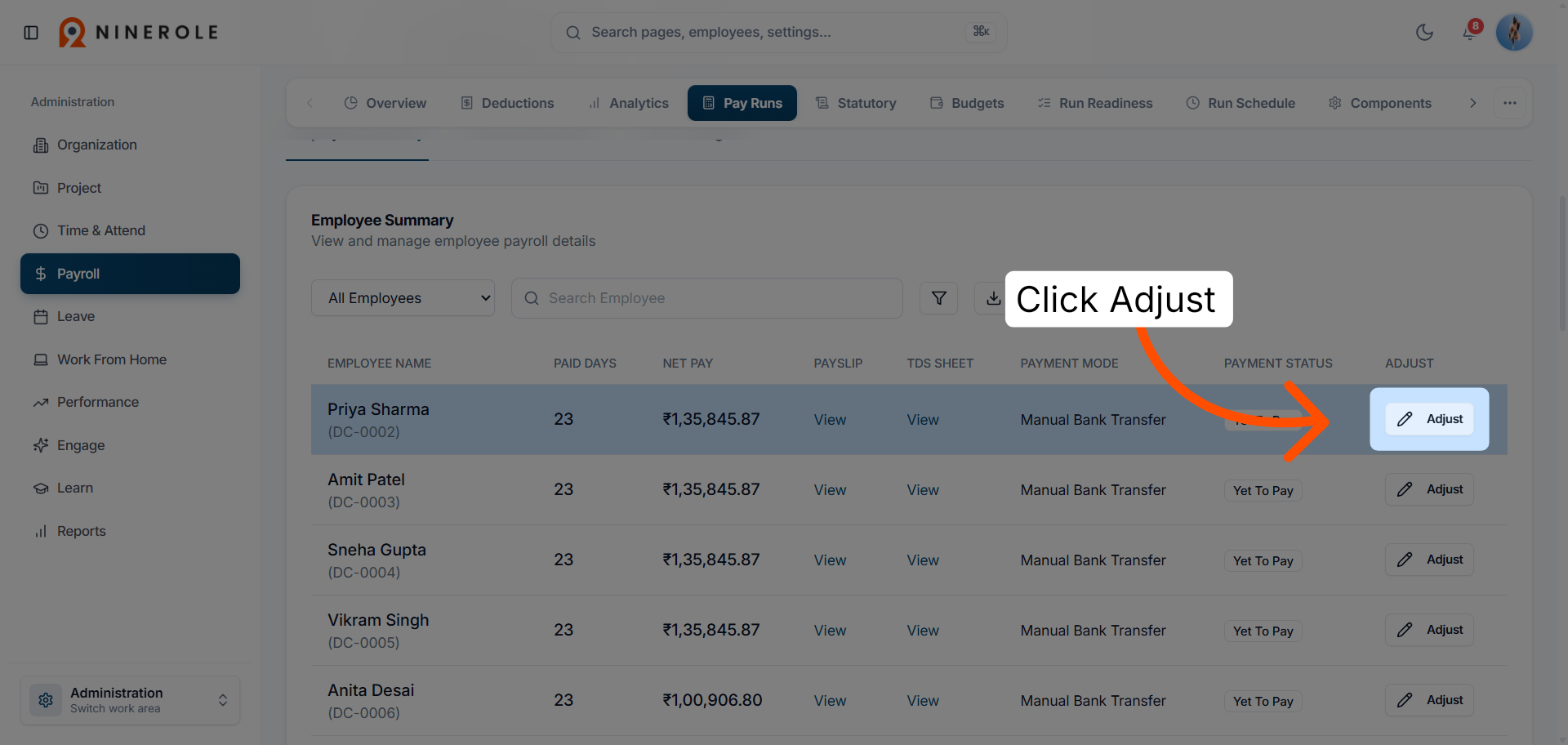Expand Administration work area switcher

[x=130, y=700]
